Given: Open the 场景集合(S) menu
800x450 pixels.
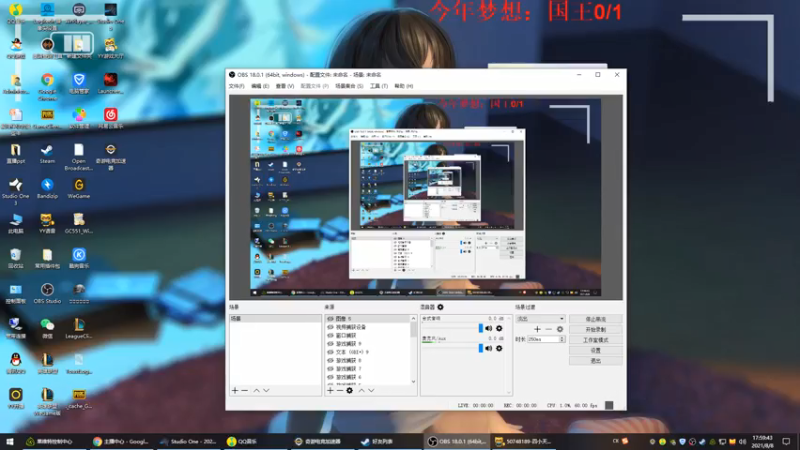Looking at the screenshot, I should 349,86.
